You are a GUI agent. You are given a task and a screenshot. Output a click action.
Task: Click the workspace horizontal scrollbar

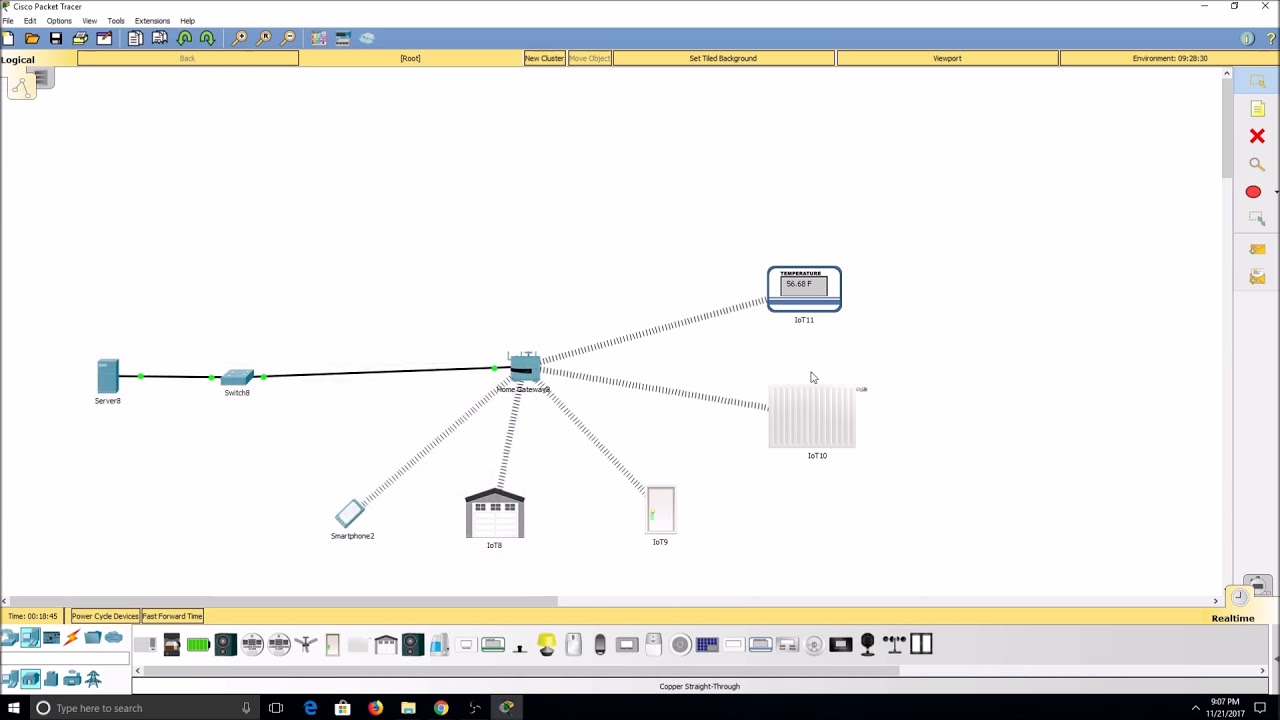coord(283,601)
